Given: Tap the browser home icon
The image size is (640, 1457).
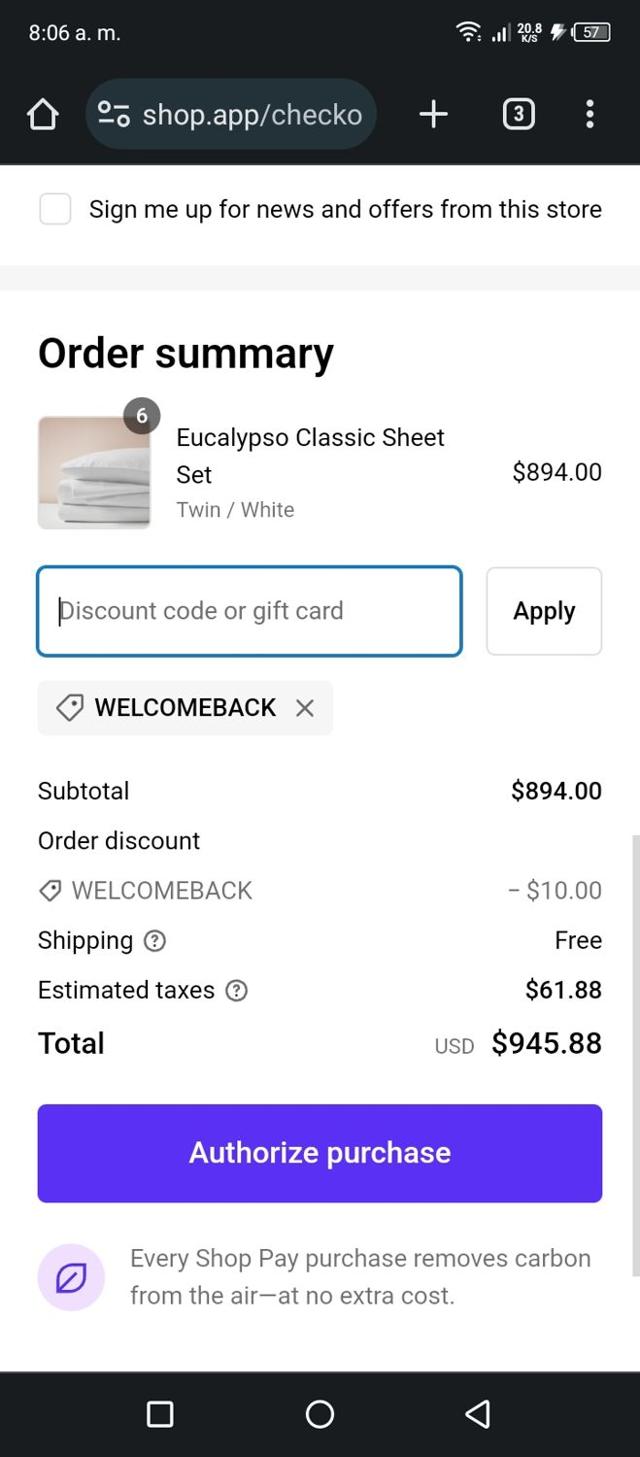Looking at the screenshot, I should [42, 115].
